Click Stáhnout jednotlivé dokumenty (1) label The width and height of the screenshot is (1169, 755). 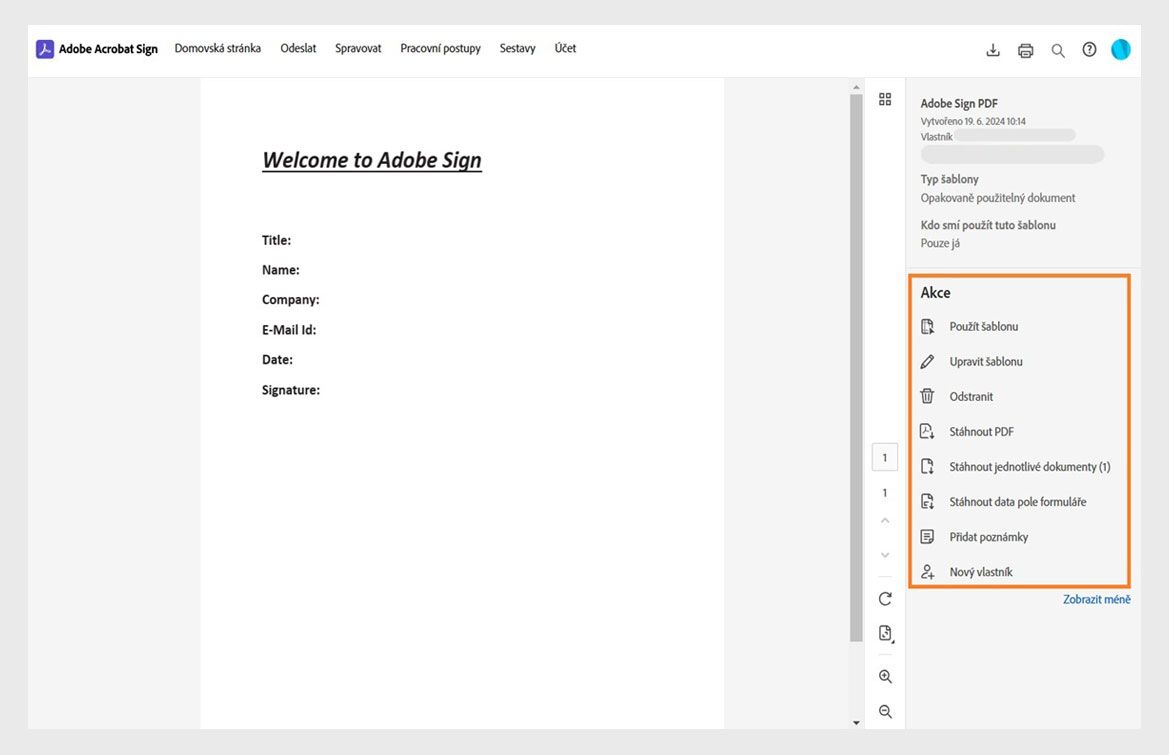(1030, 467)
